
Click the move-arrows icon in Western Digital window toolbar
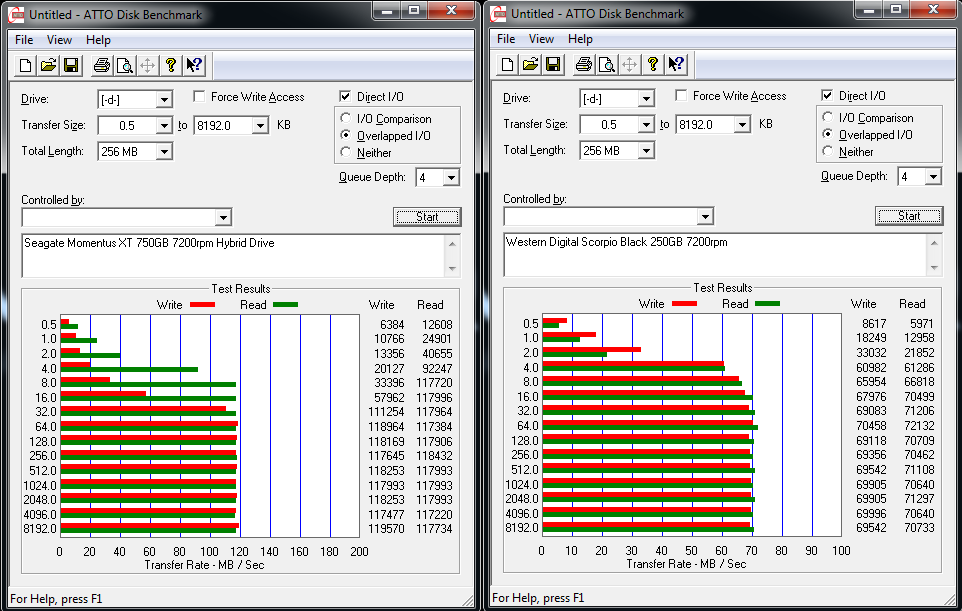tap(629, 64)
